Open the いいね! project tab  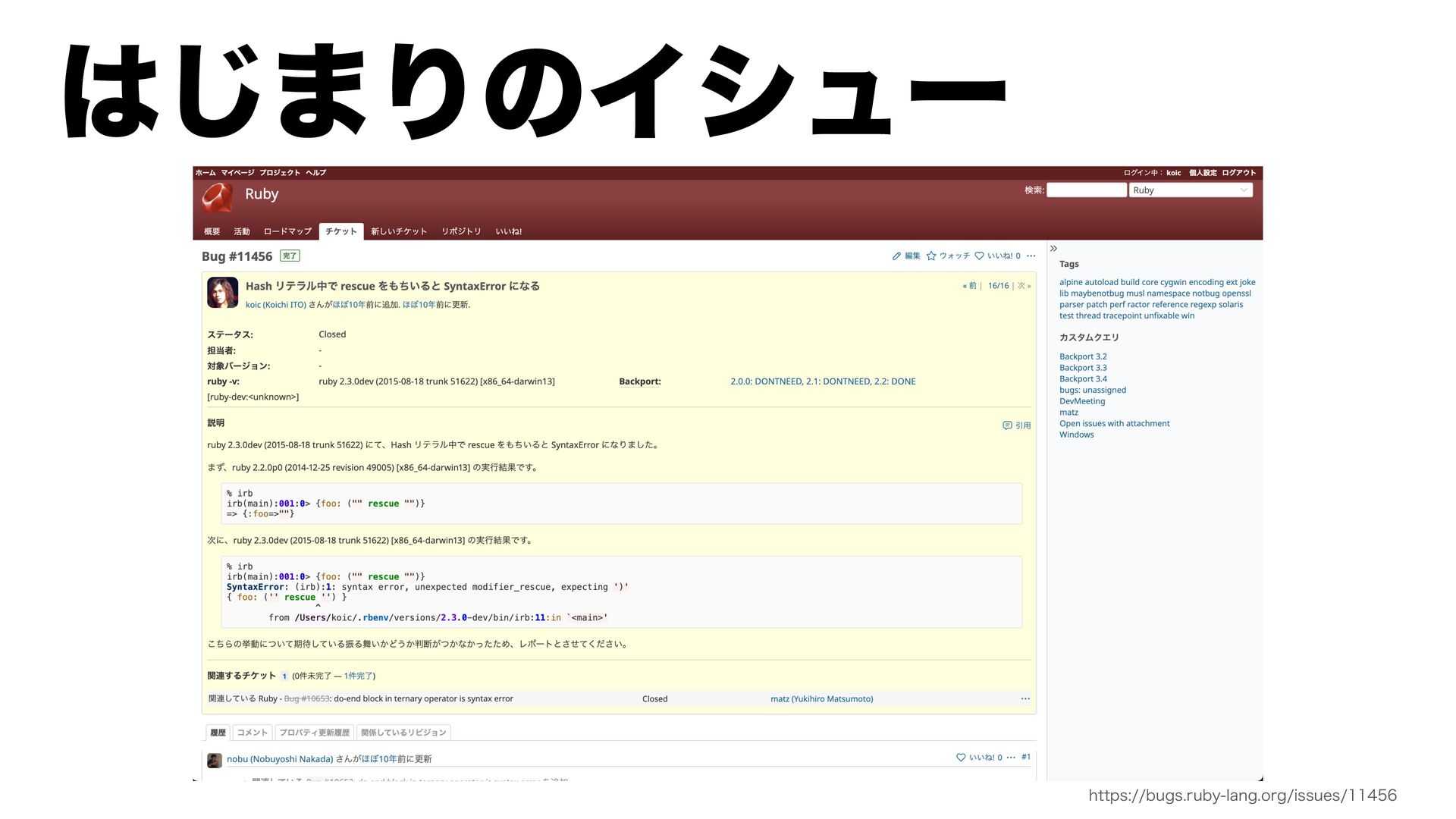tap(509, 231)
